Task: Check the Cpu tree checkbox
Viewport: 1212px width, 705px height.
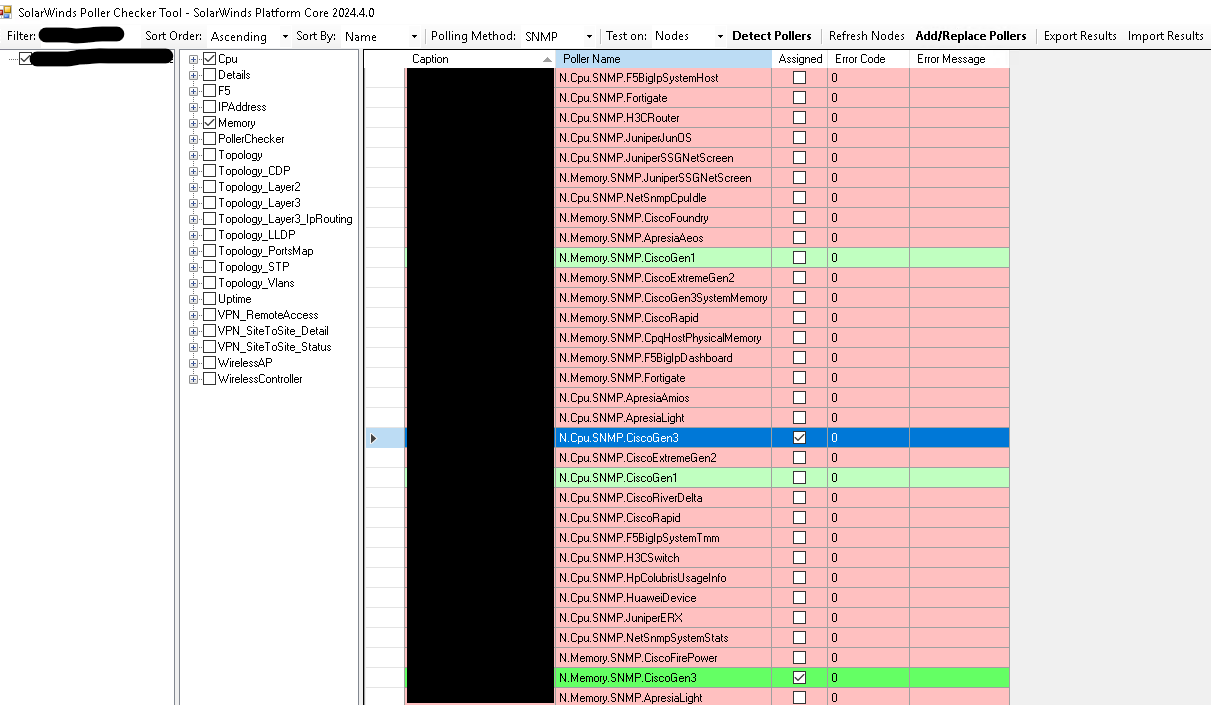Action: click(x=209, y=59)
